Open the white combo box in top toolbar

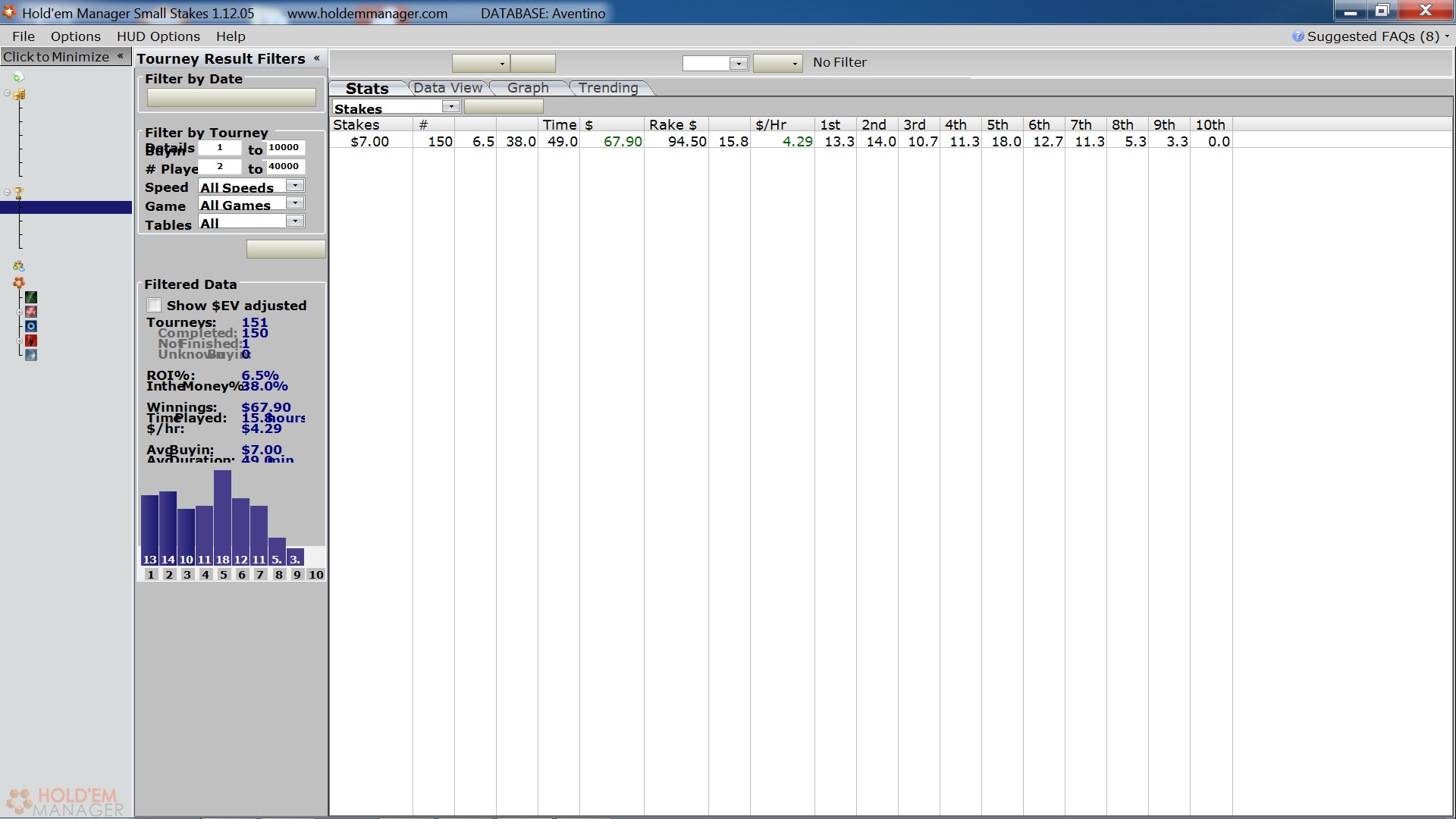coord(716,64)
